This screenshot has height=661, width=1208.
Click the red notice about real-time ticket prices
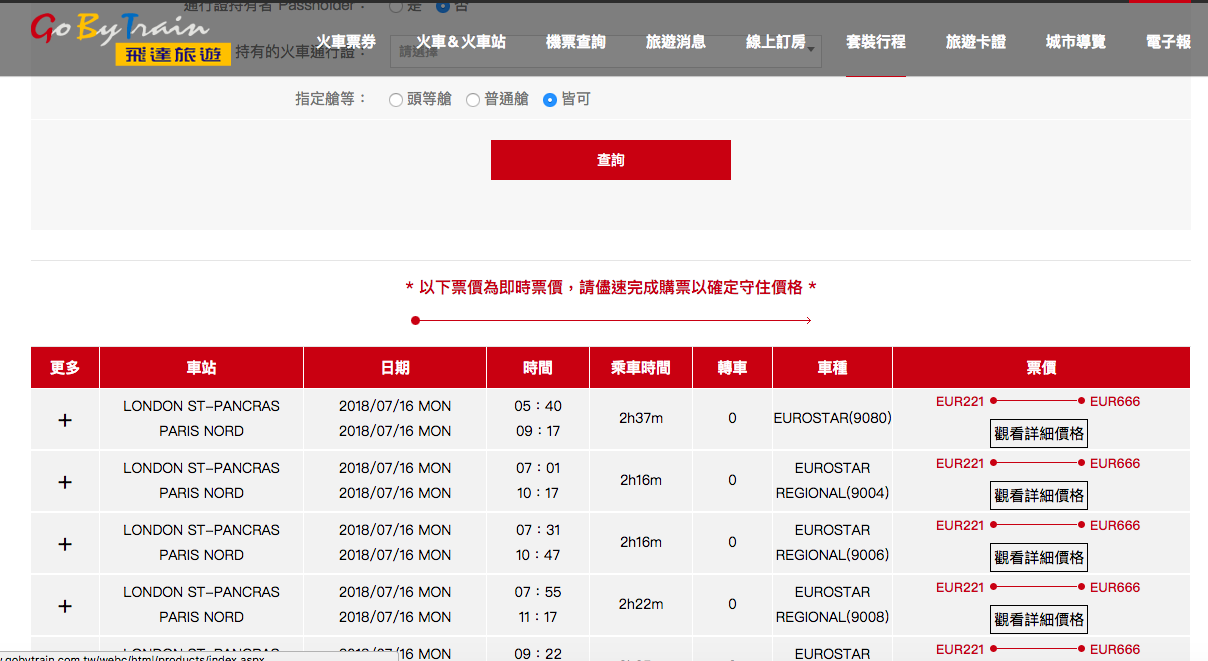[611, 288]
